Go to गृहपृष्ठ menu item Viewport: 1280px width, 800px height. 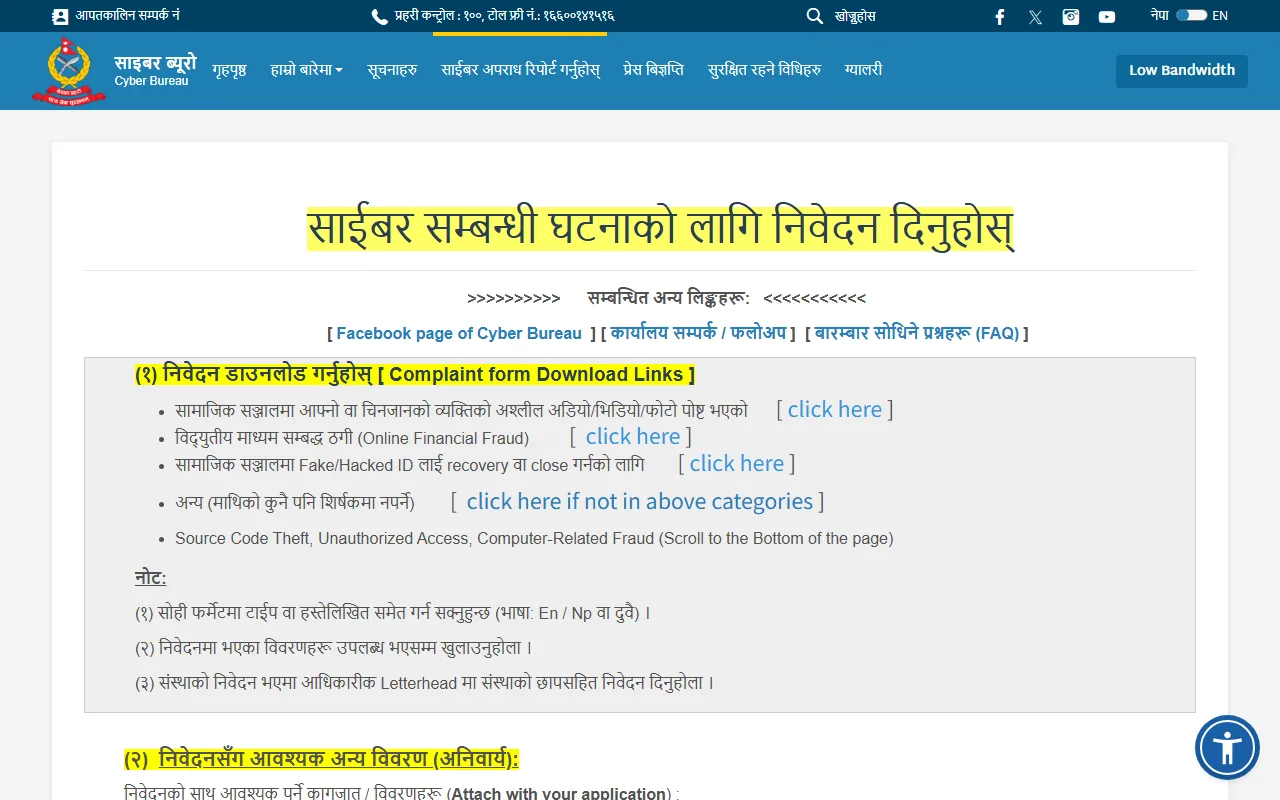tap(229, 70)
